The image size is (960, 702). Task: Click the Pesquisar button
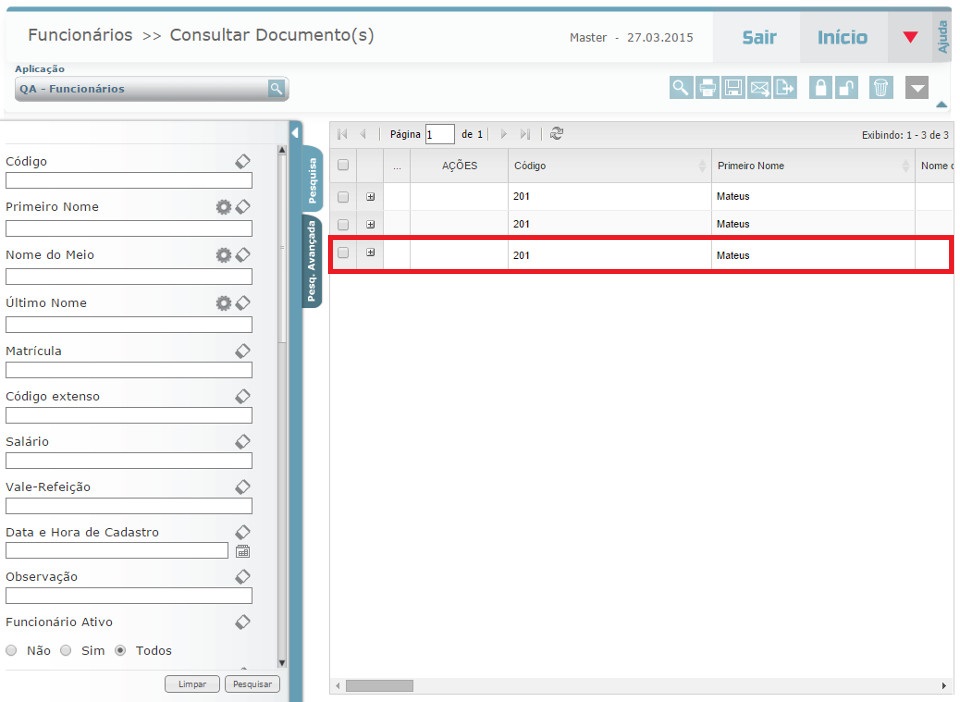(252, 684)
